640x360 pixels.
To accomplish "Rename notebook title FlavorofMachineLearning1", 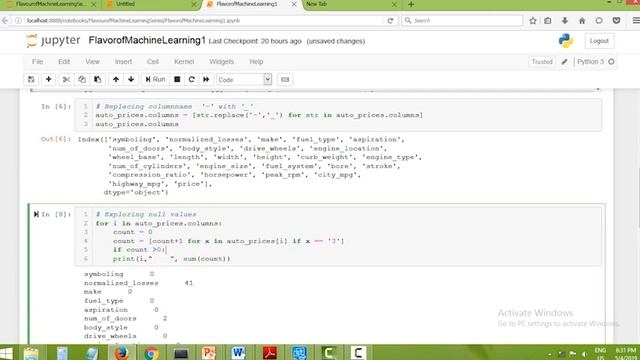I will pyautogui.click(x=147, y=40).
